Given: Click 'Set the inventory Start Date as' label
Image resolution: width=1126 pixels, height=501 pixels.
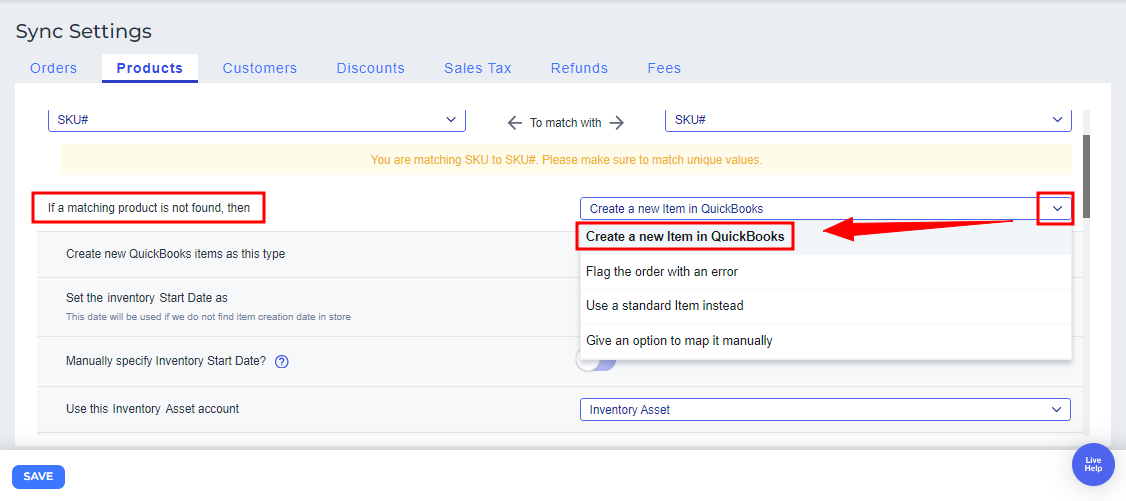Looking at the screenshot, I should click(x=146, y=297).
